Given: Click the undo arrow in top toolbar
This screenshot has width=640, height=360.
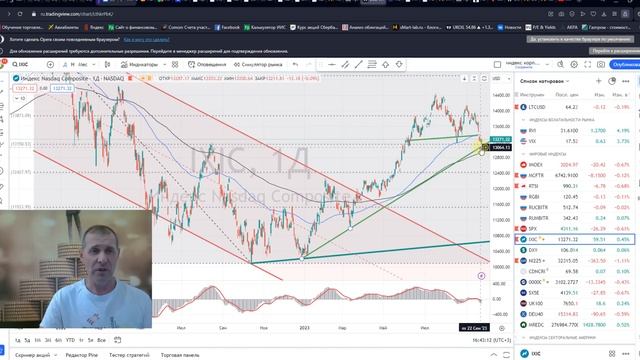Looking at the screenshot, I should coord(295,64).
